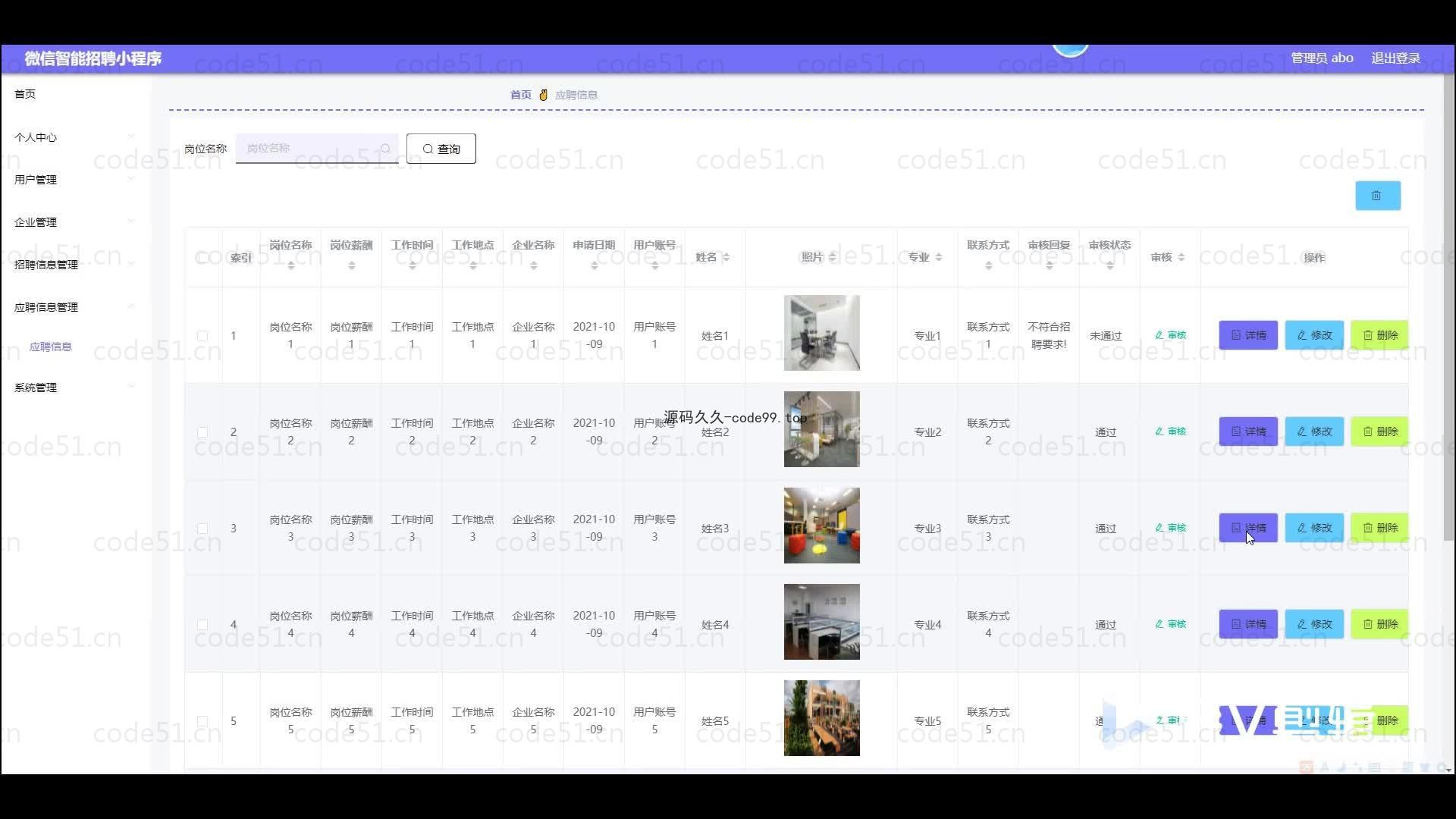Screen dimensions: 1456x819
Task: Sort table by 审核状态 column
Action: (1109, 265)
